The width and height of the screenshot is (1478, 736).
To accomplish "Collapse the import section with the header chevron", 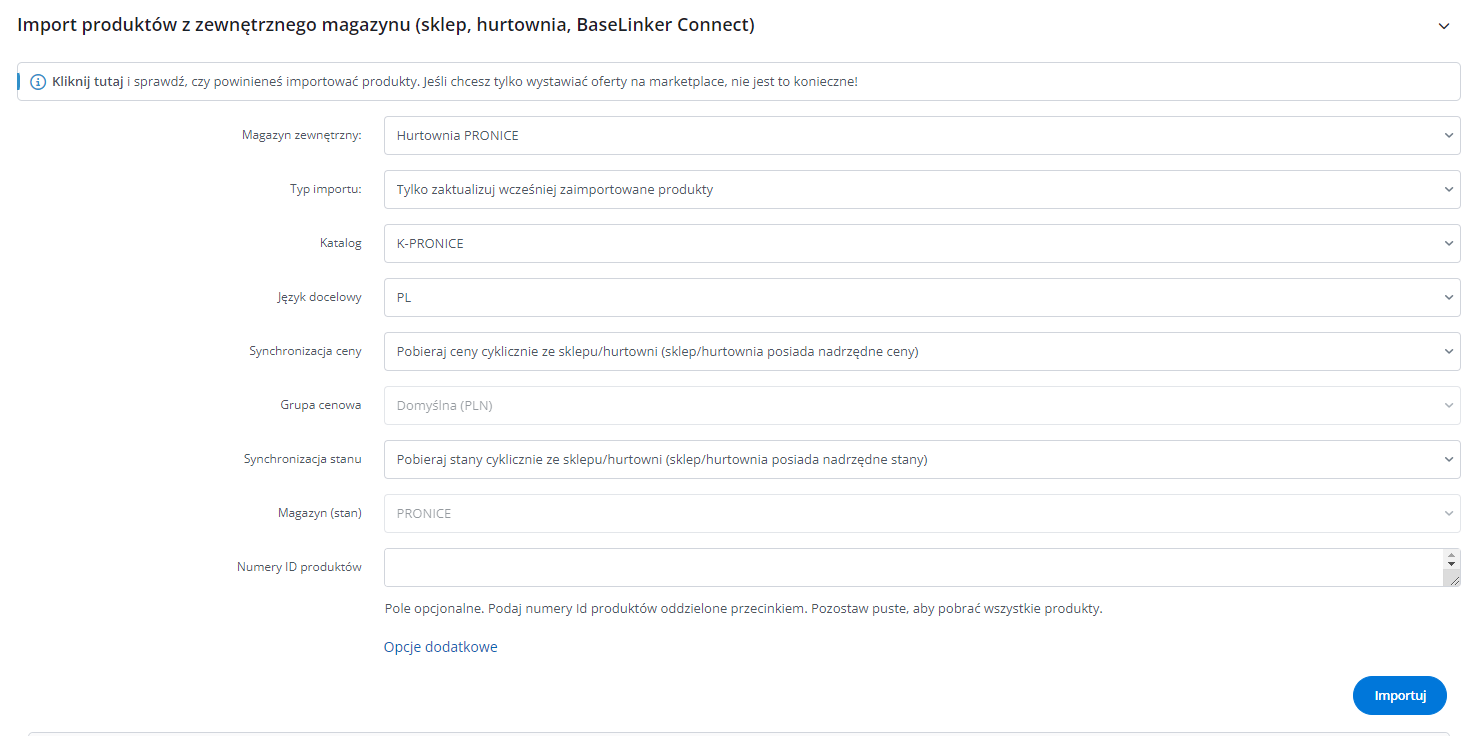I will 1443,26.
